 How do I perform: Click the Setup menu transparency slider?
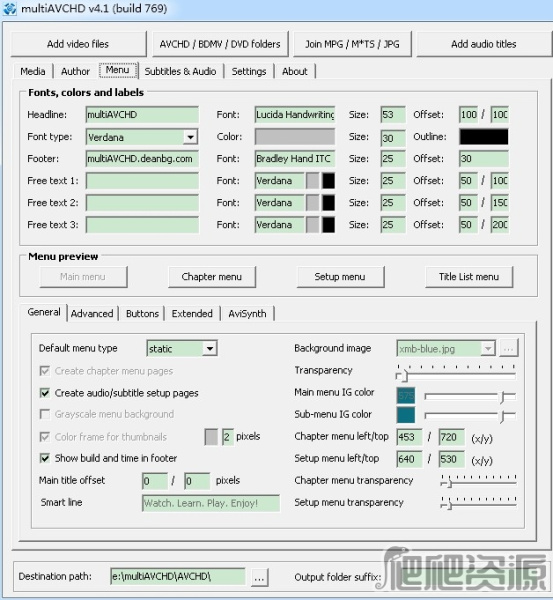[478, 503]
